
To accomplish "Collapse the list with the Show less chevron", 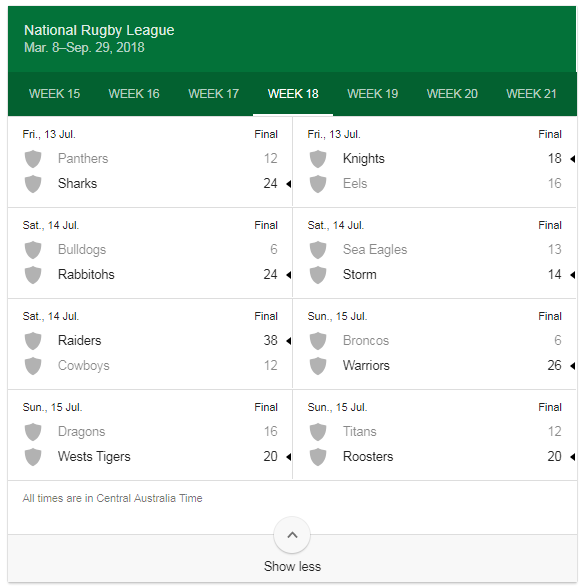I will [x=292, y=535].
